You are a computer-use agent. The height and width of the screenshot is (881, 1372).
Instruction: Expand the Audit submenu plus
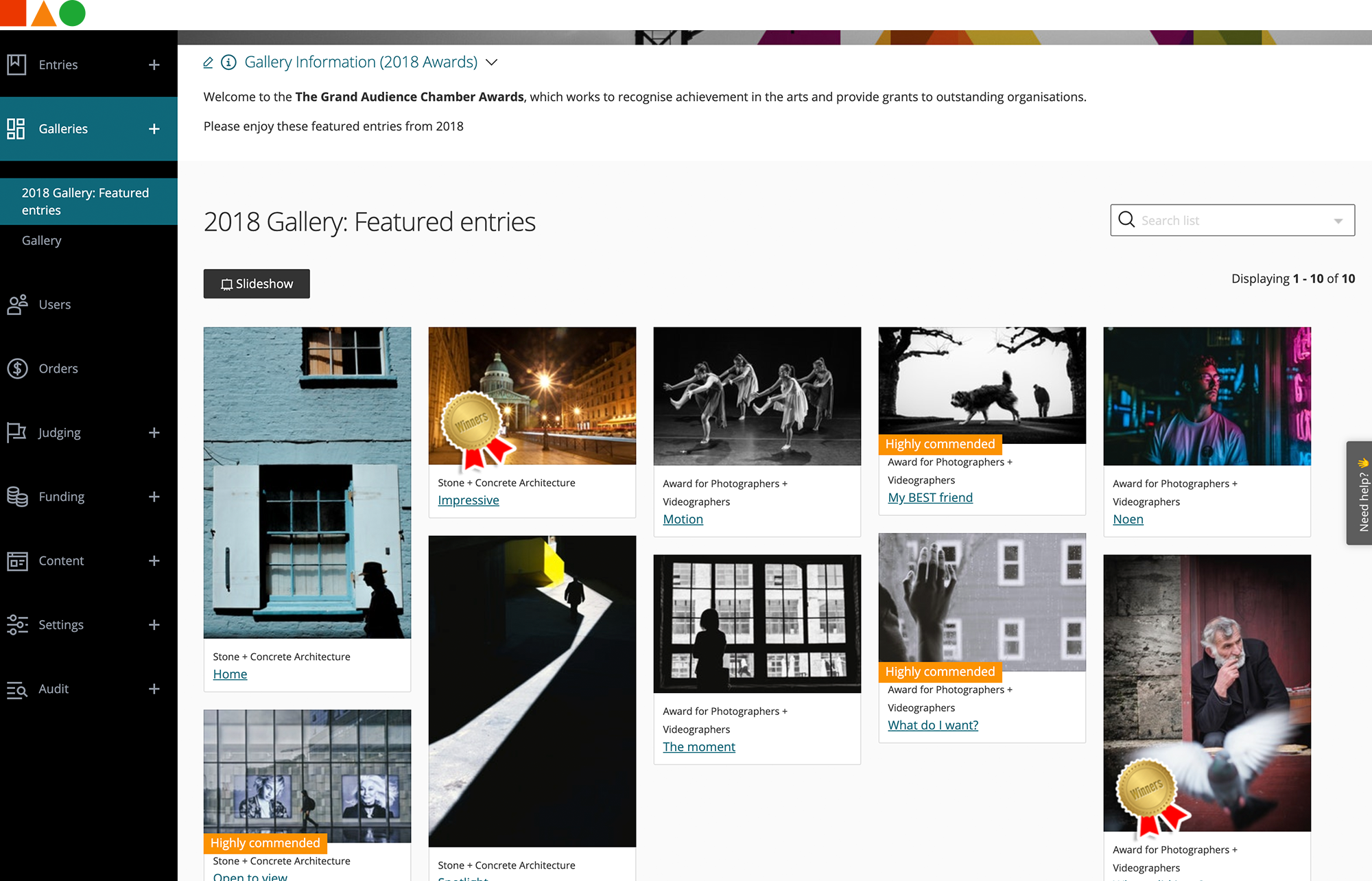click(x=154, y=689)
